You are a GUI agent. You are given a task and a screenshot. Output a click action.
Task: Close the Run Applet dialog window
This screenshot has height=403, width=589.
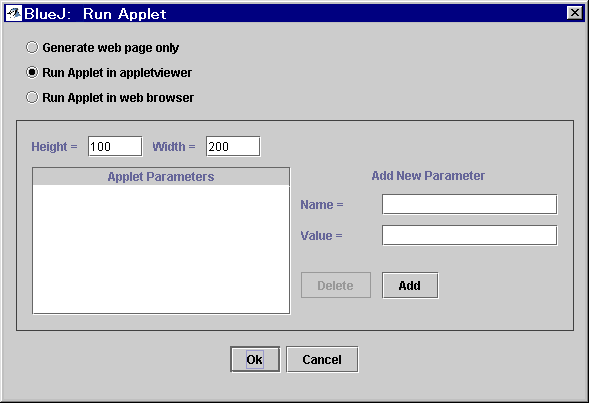574,13
